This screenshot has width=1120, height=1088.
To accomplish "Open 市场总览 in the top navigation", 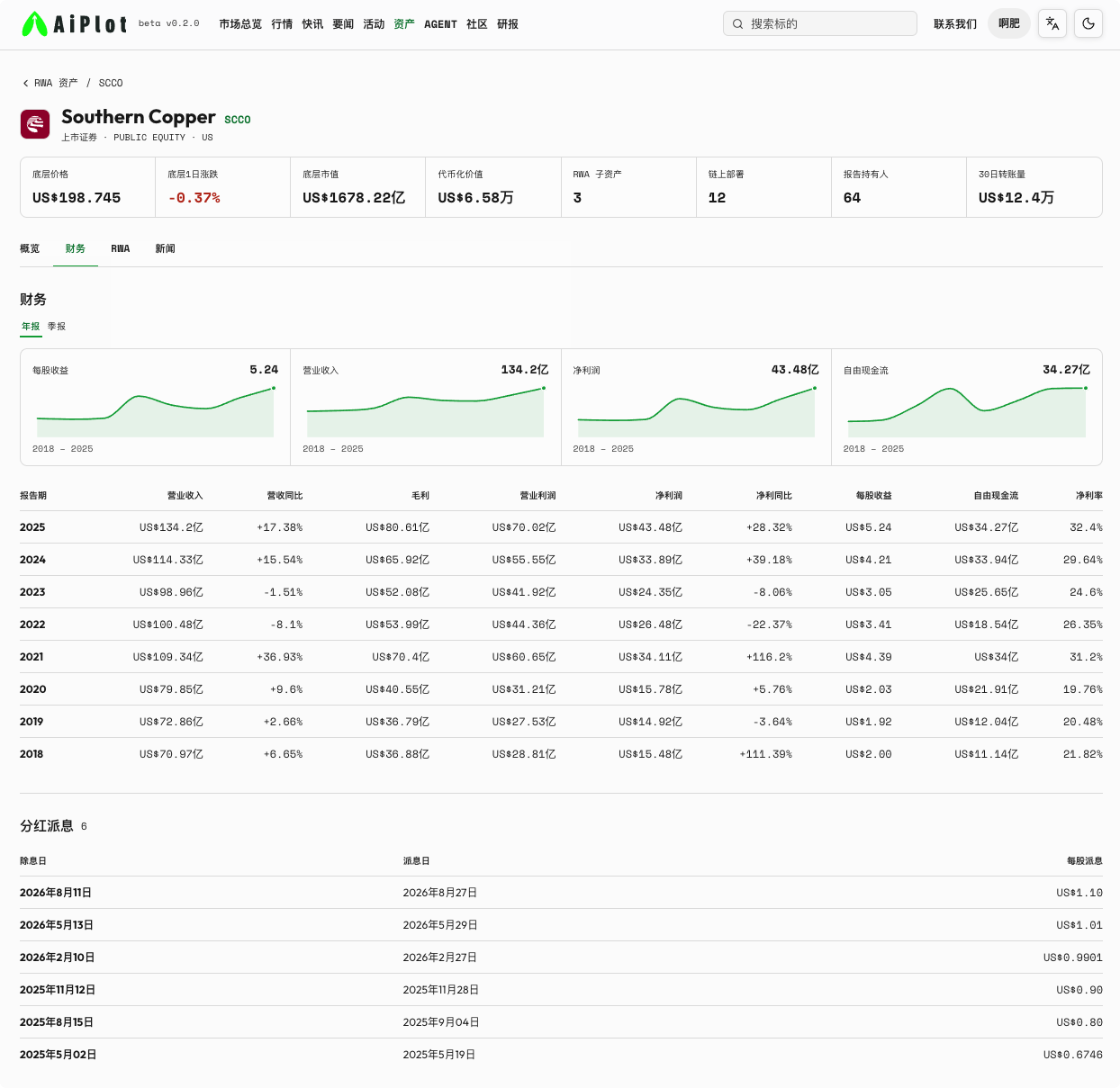I will coord(240,24).
